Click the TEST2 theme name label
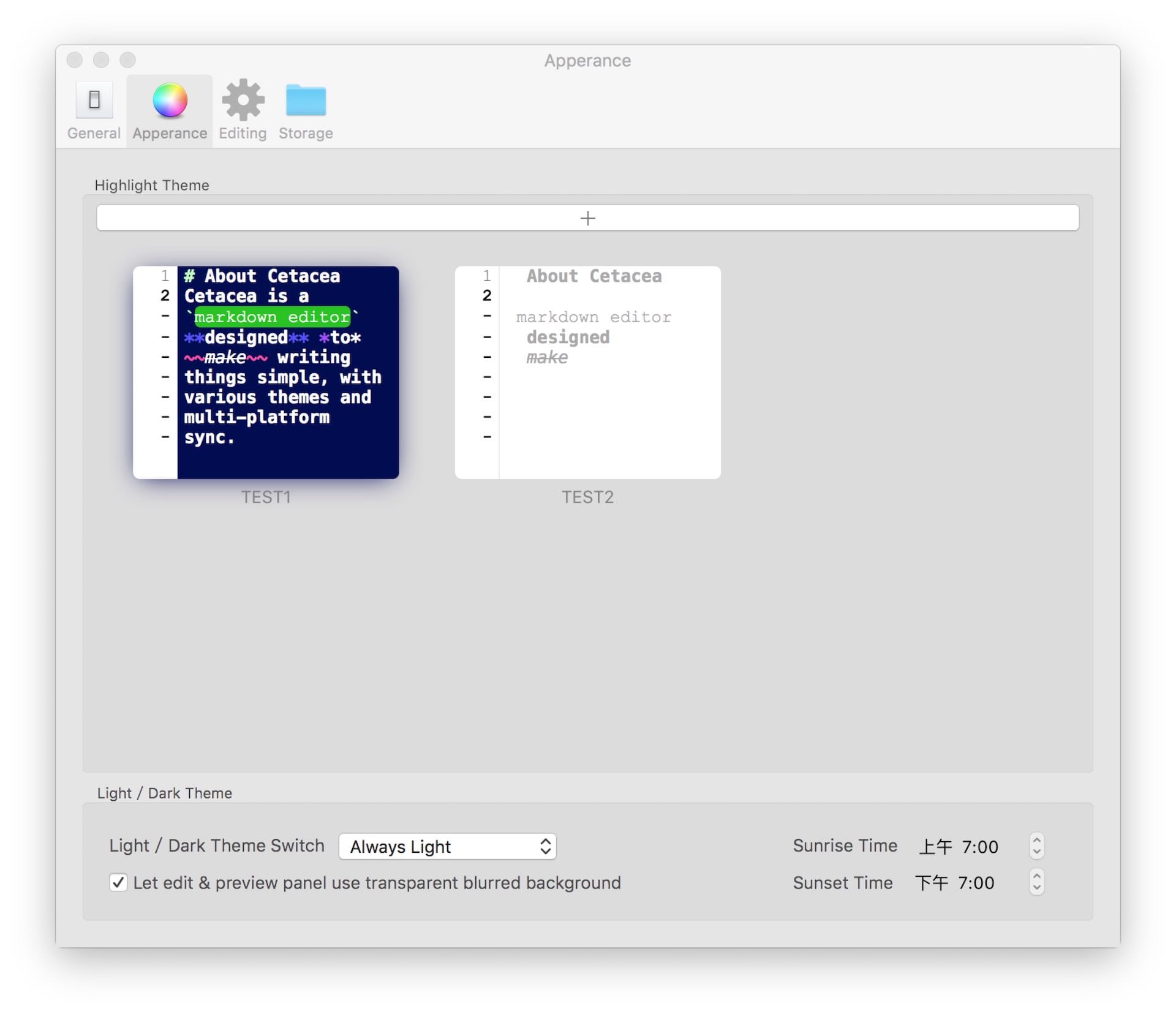Viewport: 1176px width, 1014px height. point(587,497)
